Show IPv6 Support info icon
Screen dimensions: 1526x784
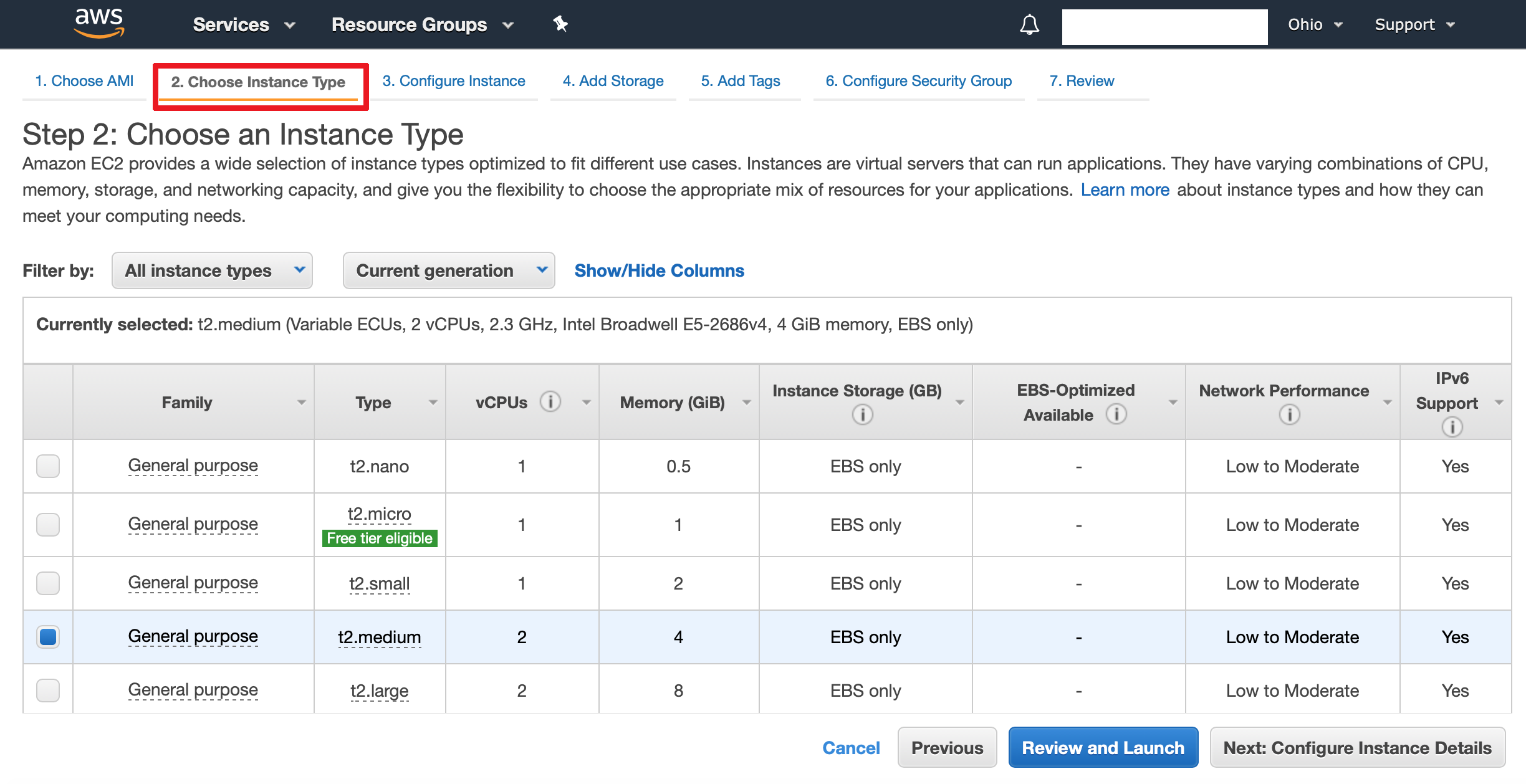click(1452, 427)
